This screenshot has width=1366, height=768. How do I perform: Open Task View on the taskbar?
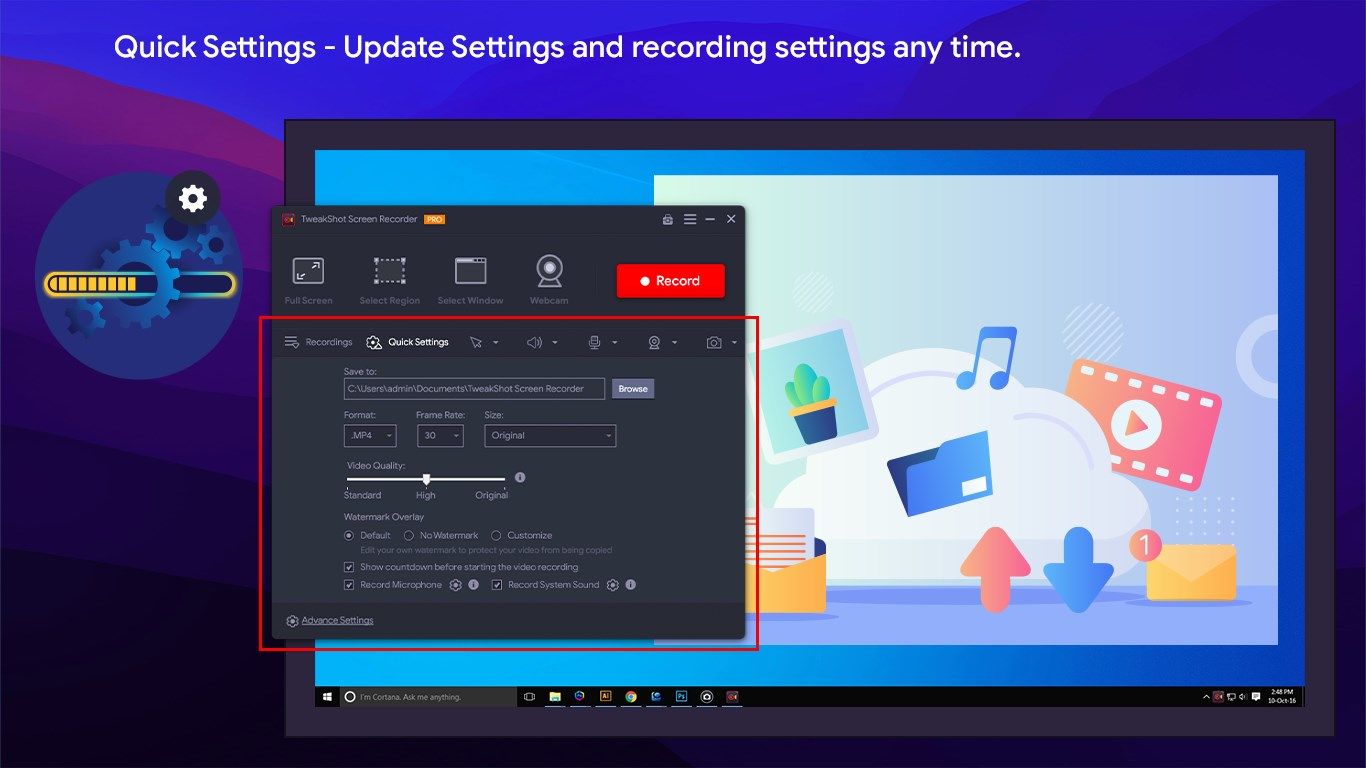pos(530,696)
